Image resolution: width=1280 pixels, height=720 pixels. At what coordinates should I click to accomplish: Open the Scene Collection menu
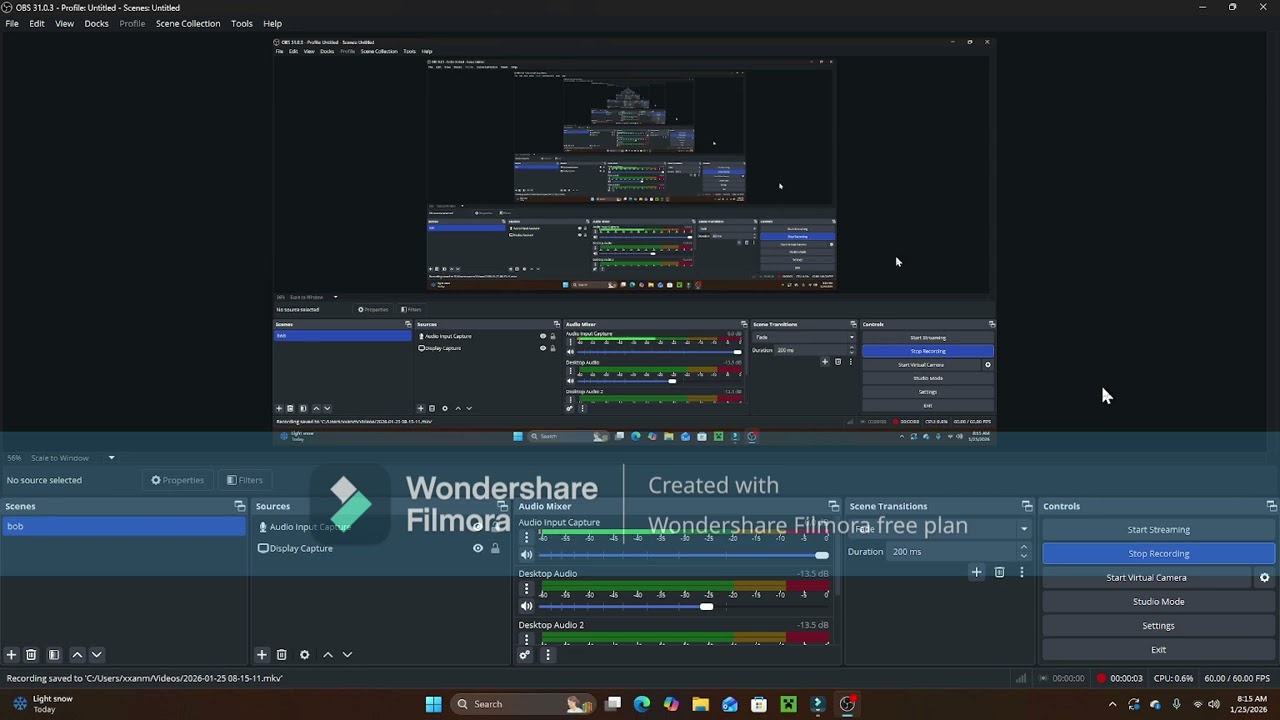point(188,23)
